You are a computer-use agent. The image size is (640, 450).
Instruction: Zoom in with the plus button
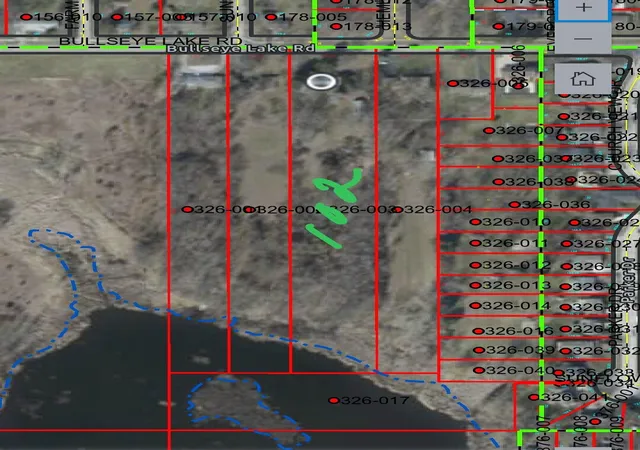pos(584,8)
